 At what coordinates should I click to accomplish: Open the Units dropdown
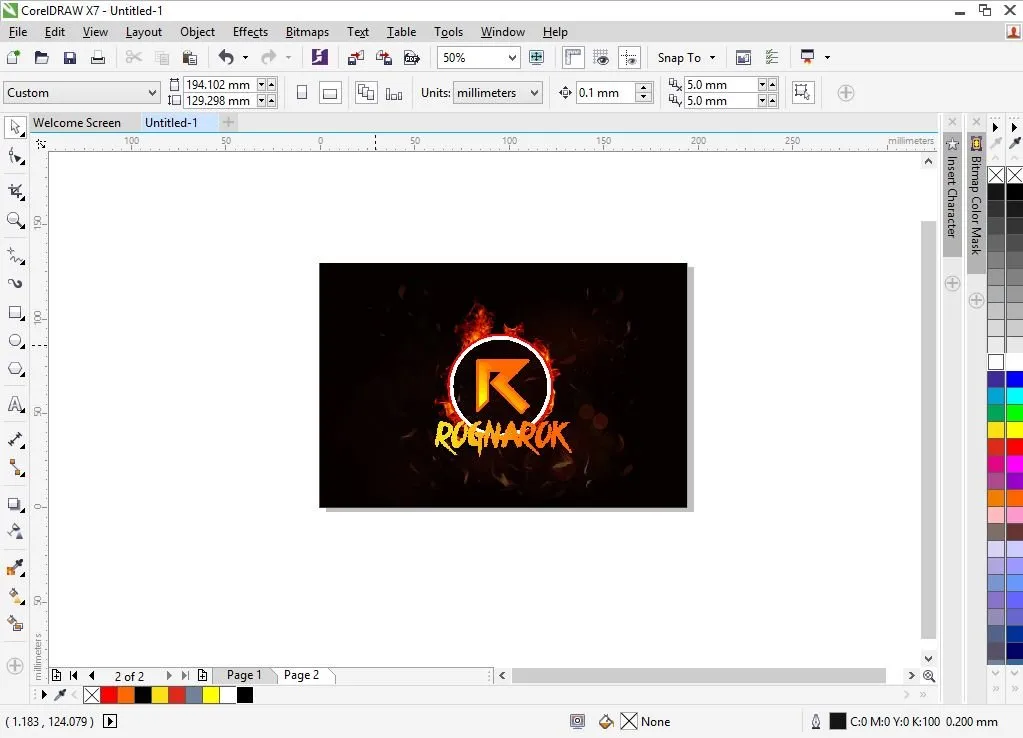click(533, 92)
